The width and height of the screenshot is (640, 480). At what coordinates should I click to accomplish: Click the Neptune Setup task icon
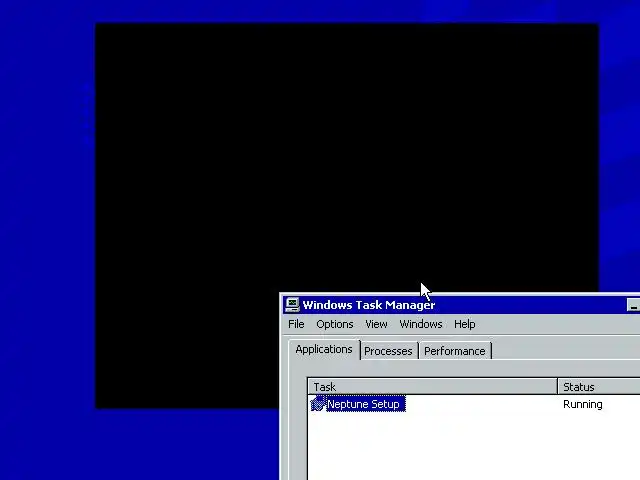318,404
